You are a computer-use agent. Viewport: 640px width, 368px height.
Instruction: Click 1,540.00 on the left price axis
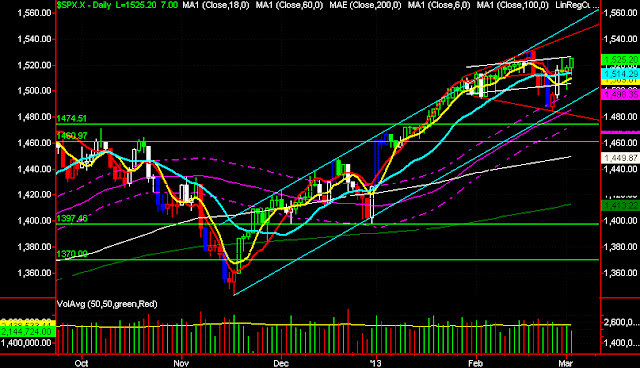tap(34, 39)
